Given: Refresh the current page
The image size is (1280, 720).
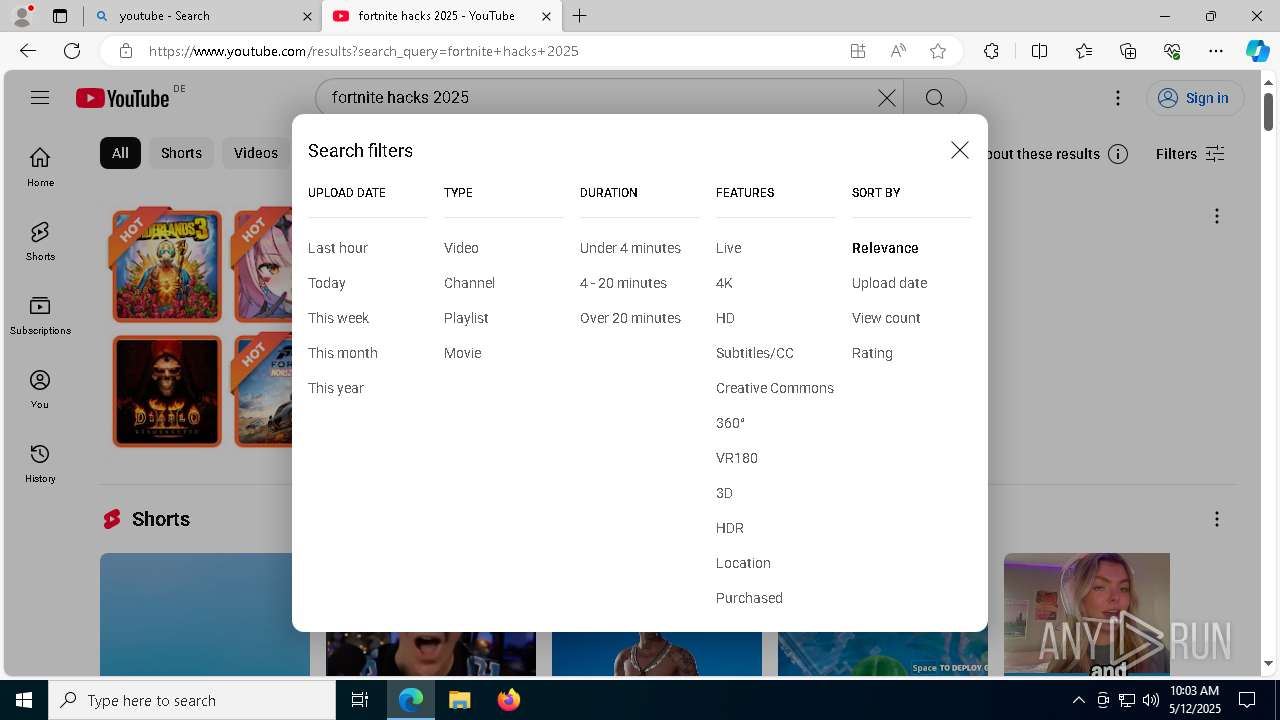Looking at the screenshot, I should [x=72, y=51].
